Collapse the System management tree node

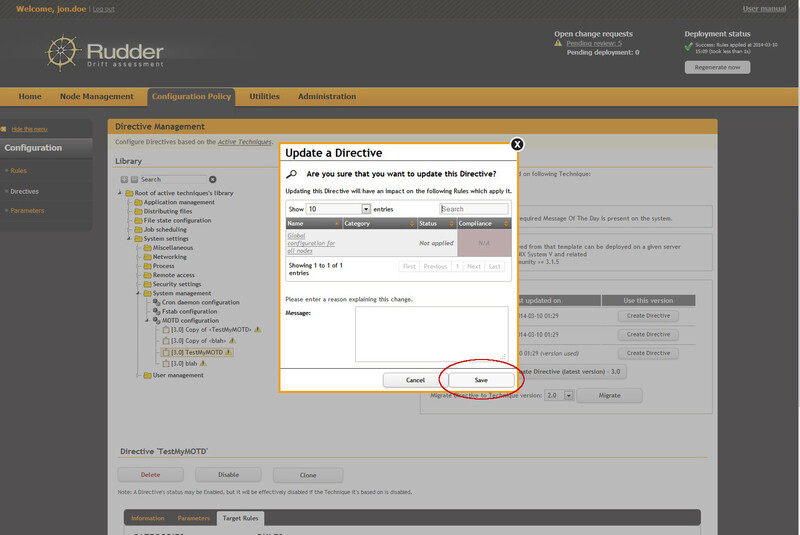(138, 293)
